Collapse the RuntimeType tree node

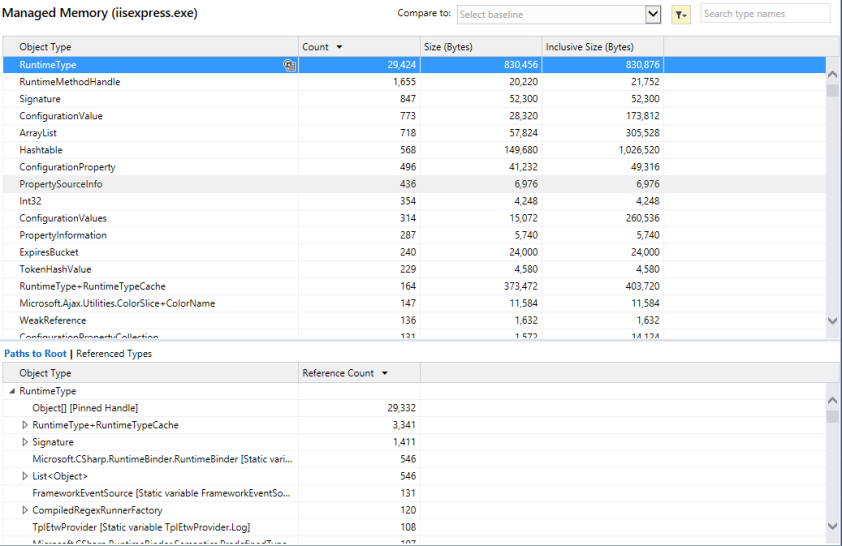(12, 391)
